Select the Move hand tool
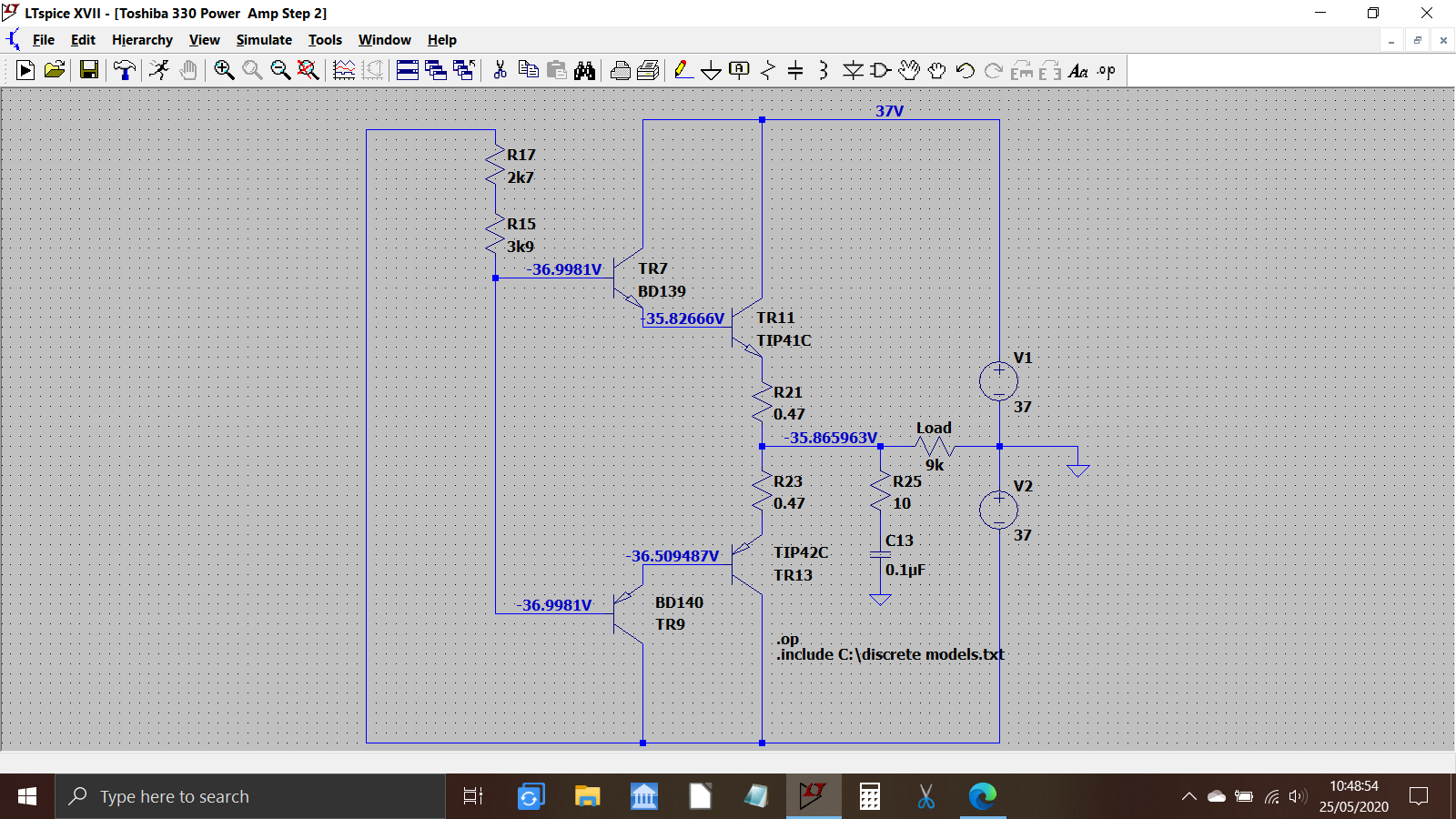Screen dimensions: 1456x819 [x=909, y=70]
